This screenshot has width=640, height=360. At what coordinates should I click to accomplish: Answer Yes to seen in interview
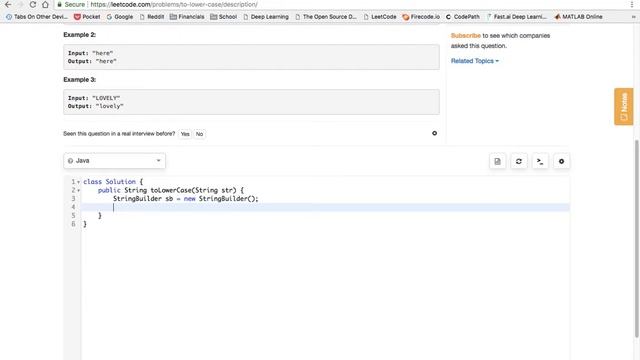[x=185, y=134]
